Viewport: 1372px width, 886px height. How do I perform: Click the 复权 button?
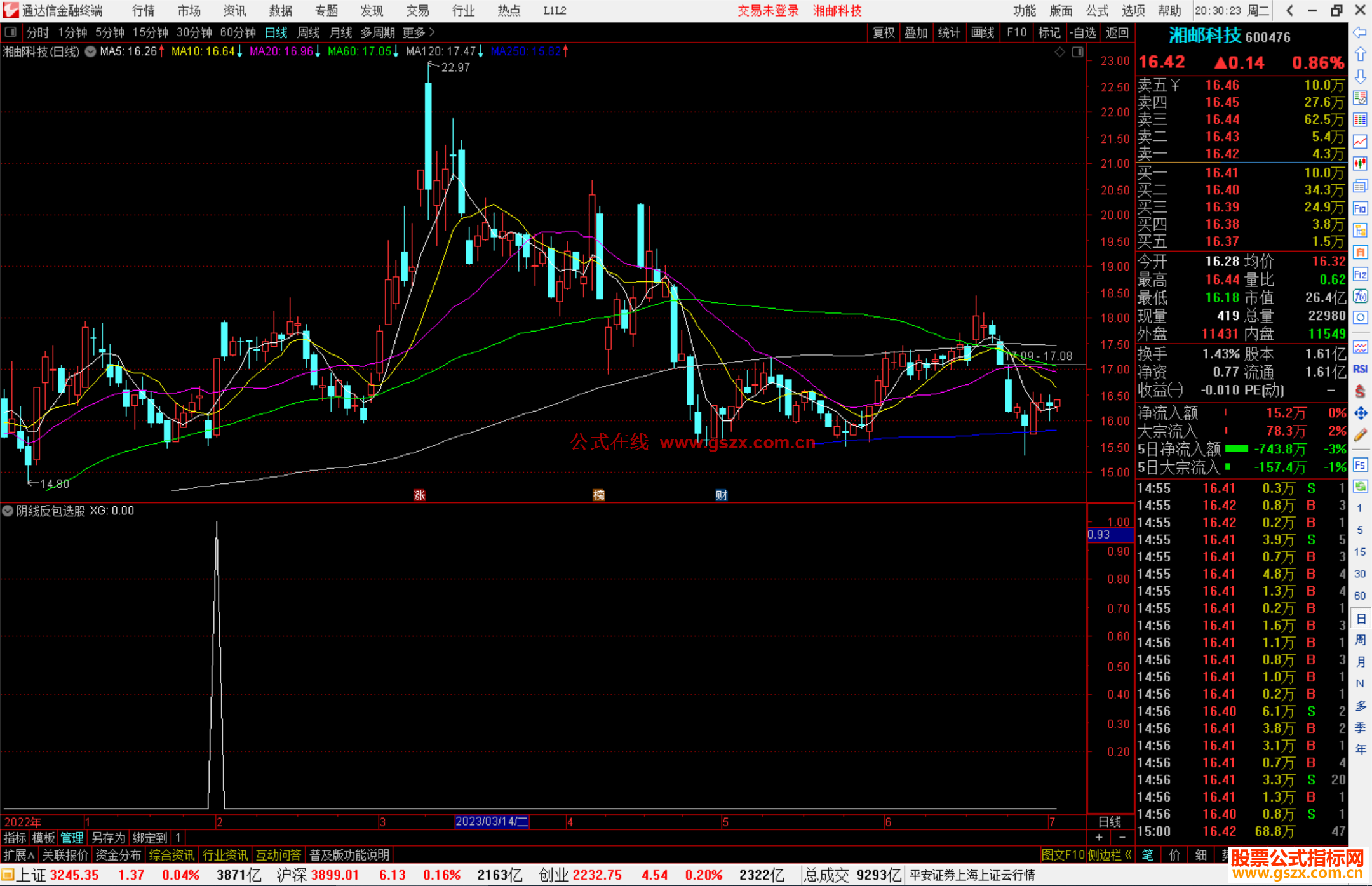883,32
